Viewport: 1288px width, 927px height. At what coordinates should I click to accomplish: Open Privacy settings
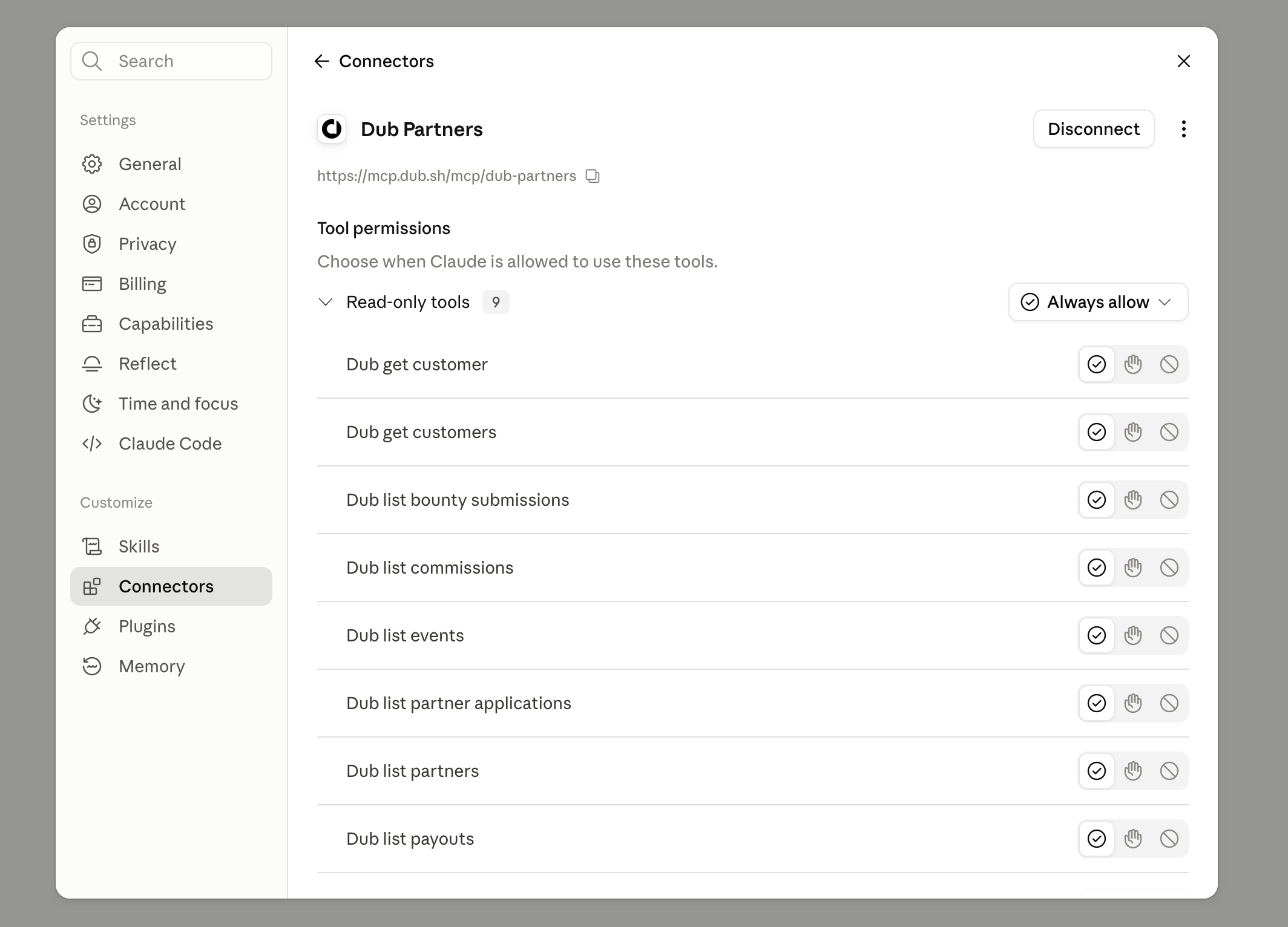click(171, 244)
